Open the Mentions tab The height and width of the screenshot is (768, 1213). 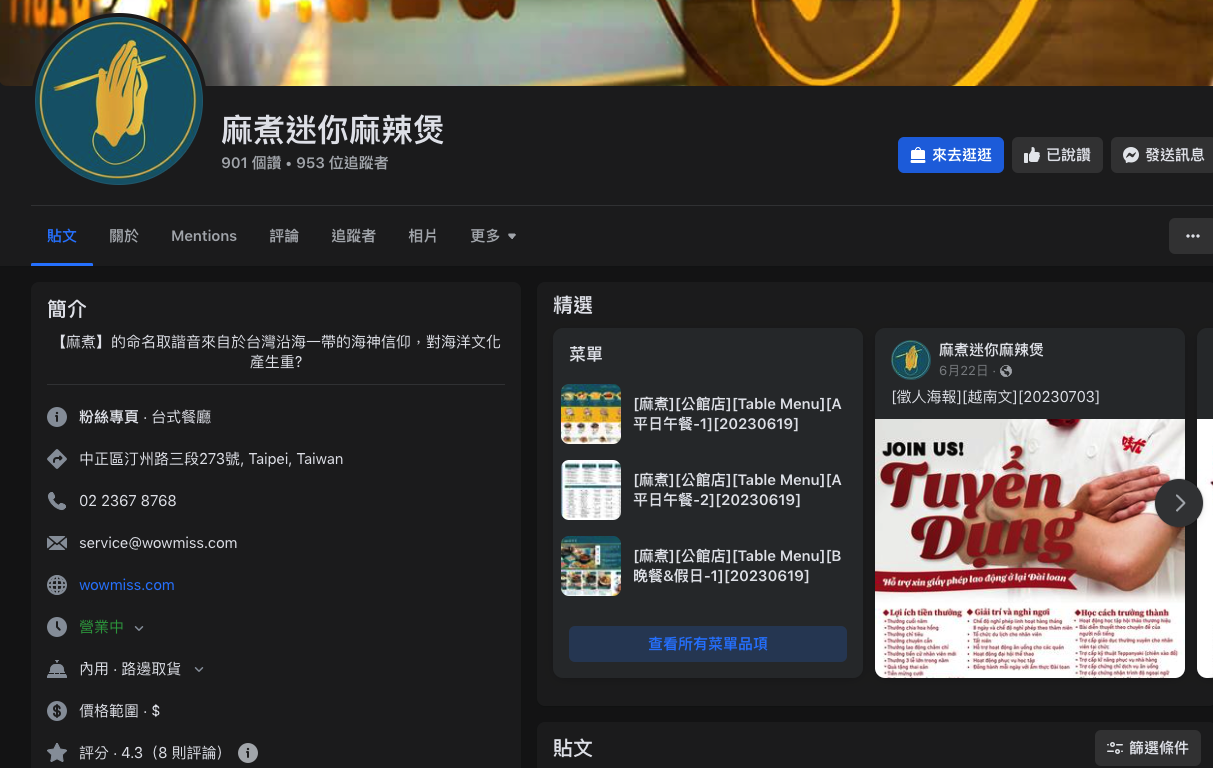204,236
